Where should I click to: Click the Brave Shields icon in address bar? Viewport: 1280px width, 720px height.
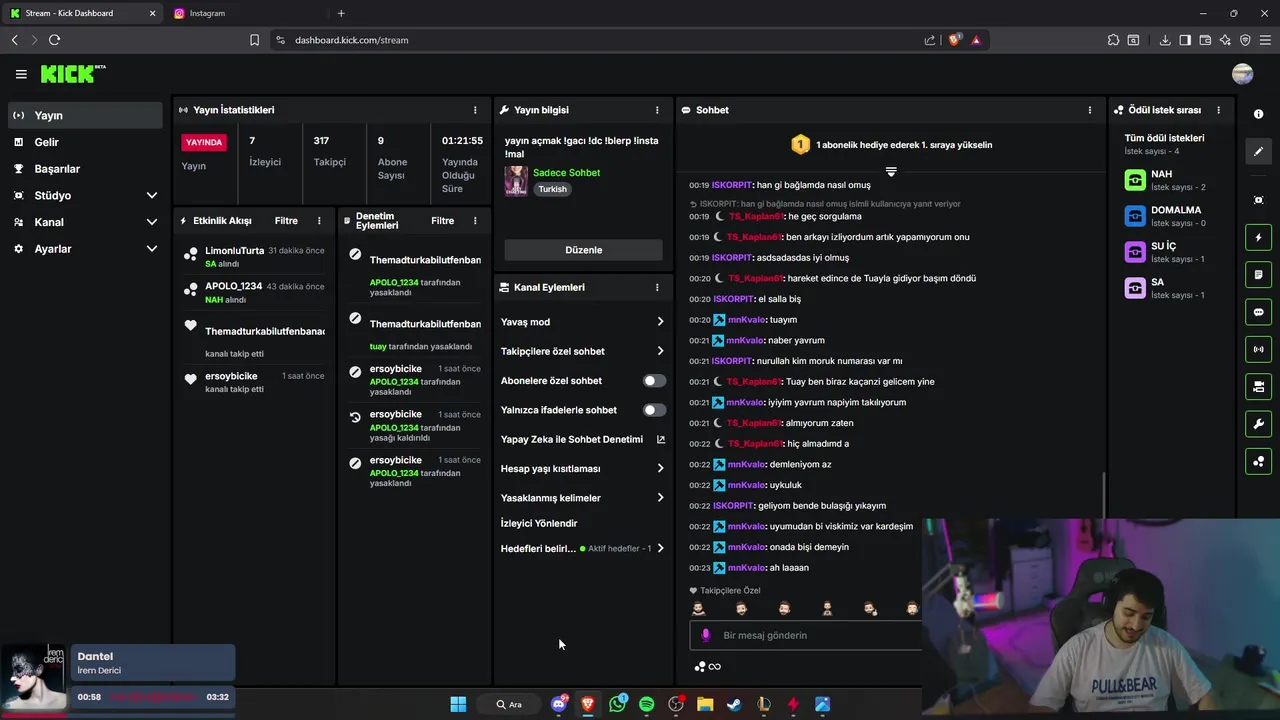click(954, 40)
